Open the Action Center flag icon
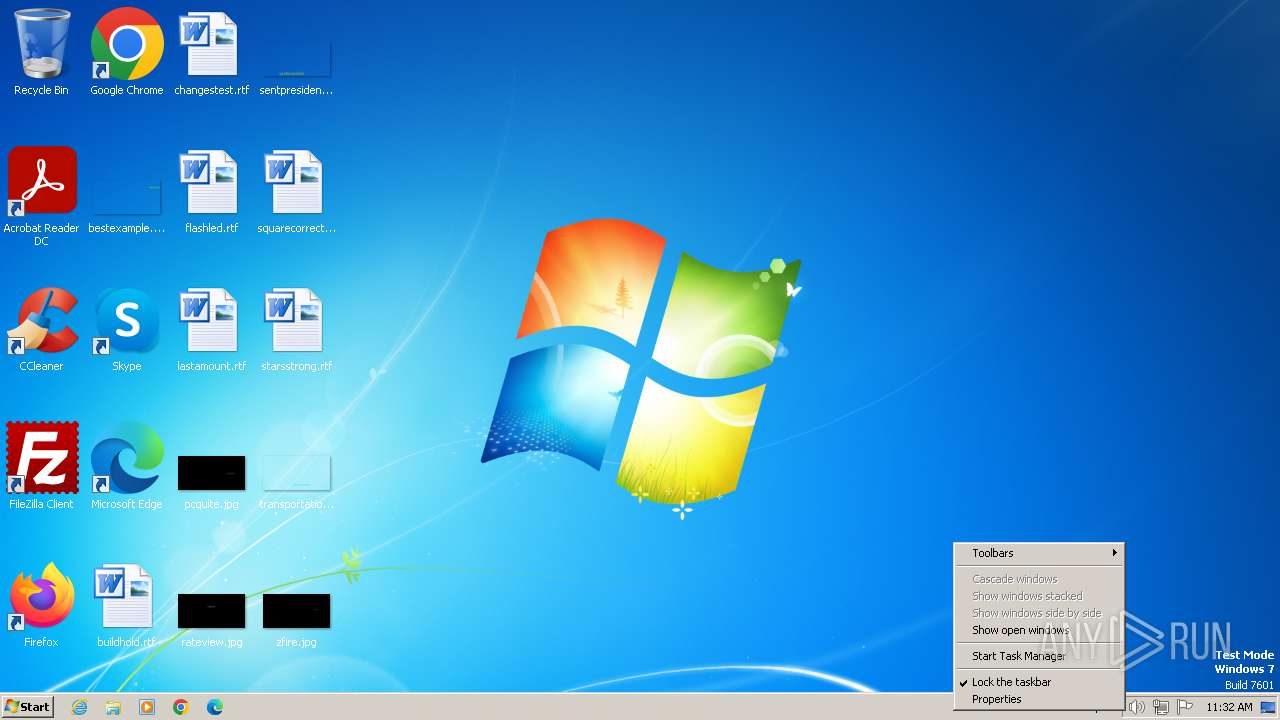Screen dimensions: 1280x720 coord(1185,707)
